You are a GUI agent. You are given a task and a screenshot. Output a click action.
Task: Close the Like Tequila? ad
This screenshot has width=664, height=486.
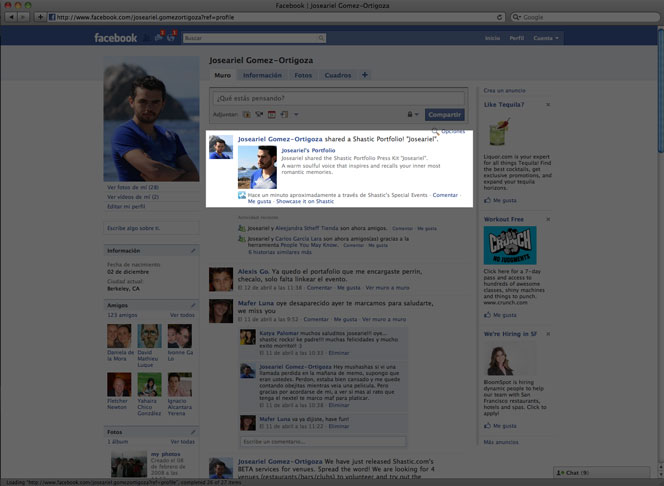(x=548, y=105)
